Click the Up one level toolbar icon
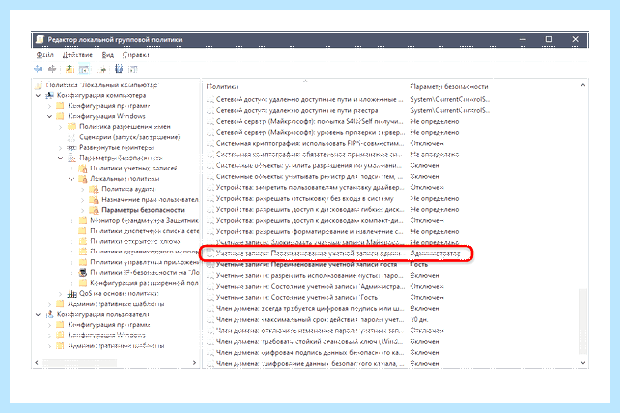The image size is (620, 413). click(70, 69)
